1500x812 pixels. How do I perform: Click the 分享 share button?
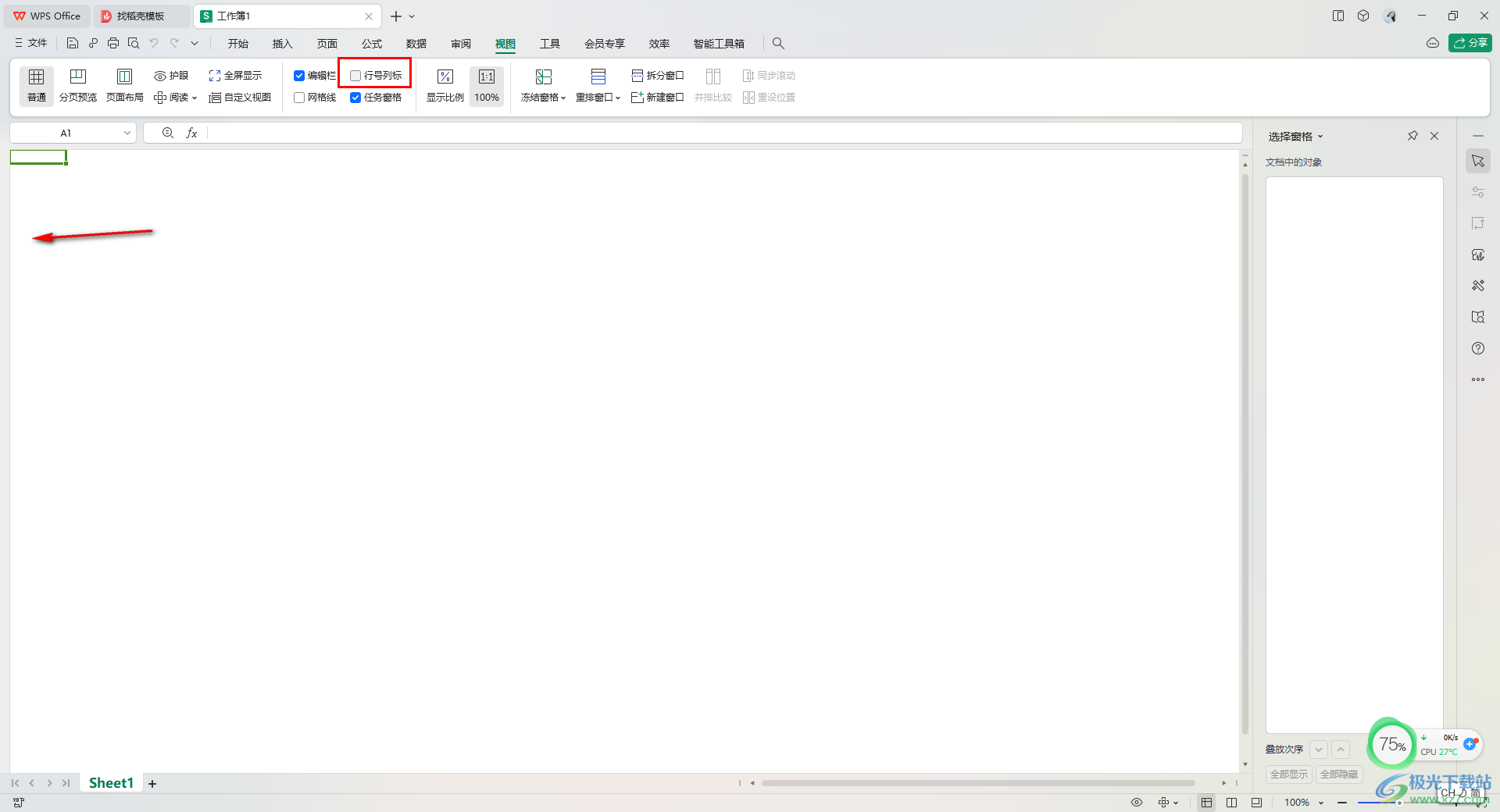pos(1470,43)
